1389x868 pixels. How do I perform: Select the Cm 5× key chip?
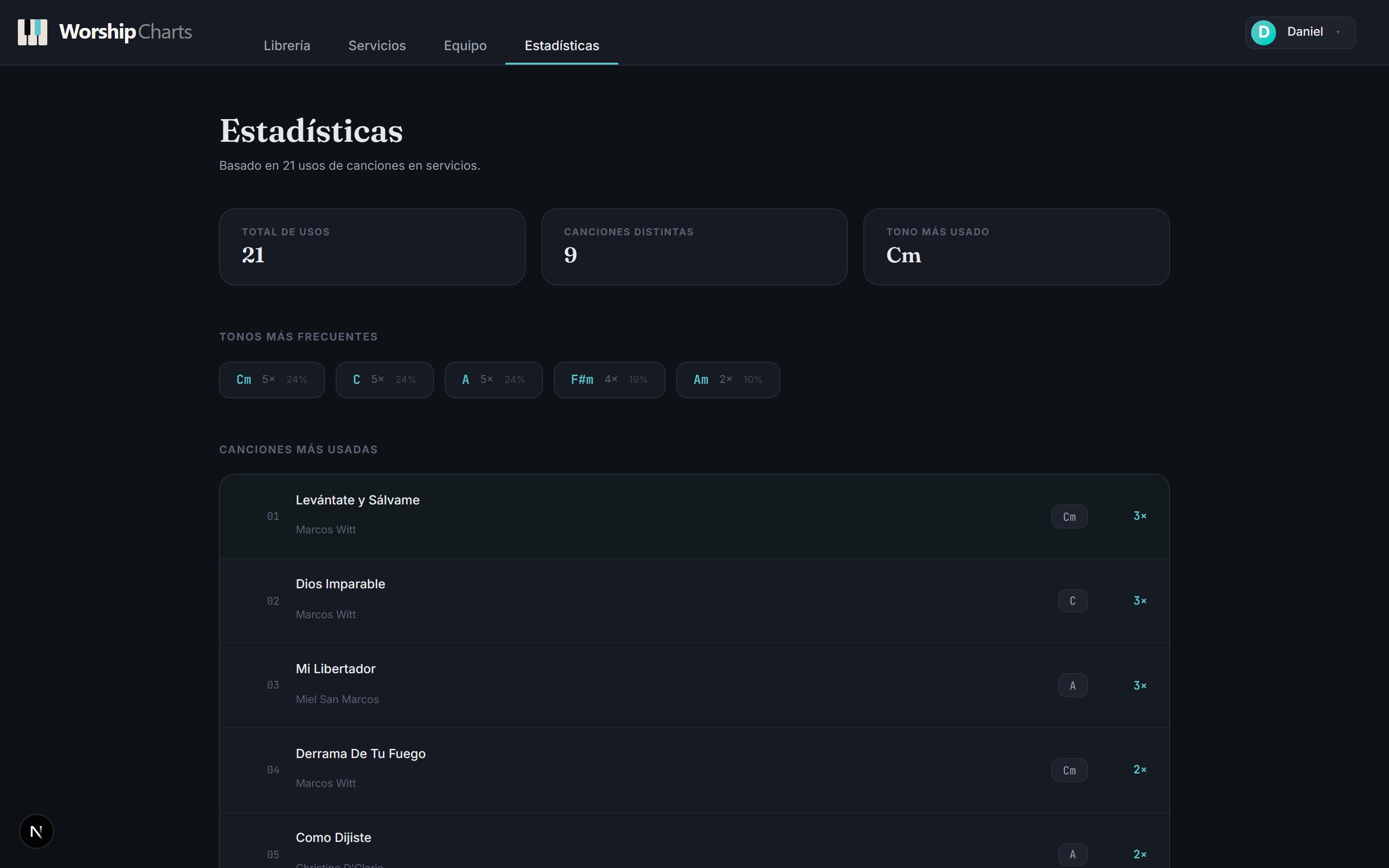[272, 380]
